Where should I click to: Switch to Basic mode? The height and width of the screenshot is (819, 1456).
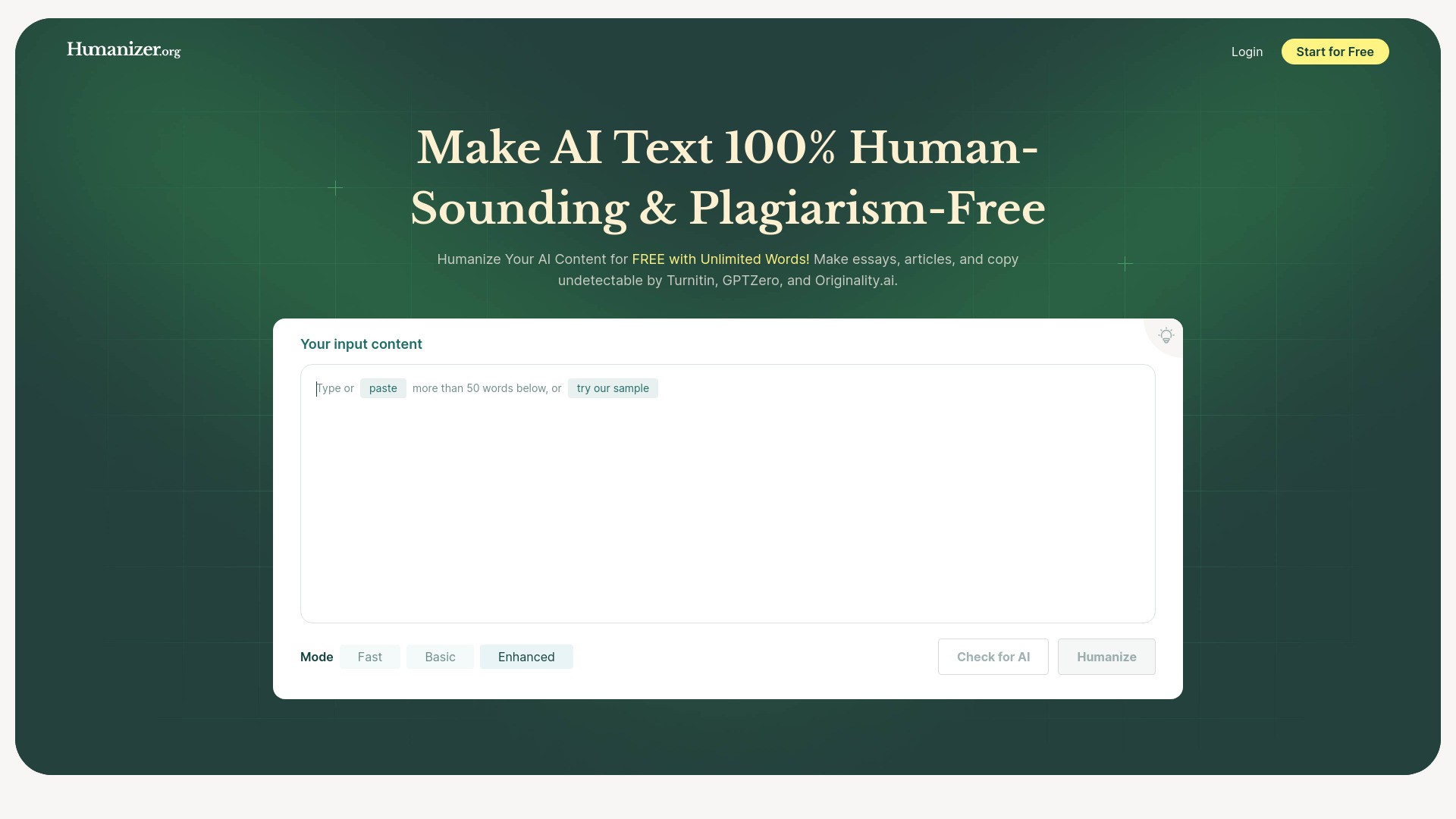440,657
